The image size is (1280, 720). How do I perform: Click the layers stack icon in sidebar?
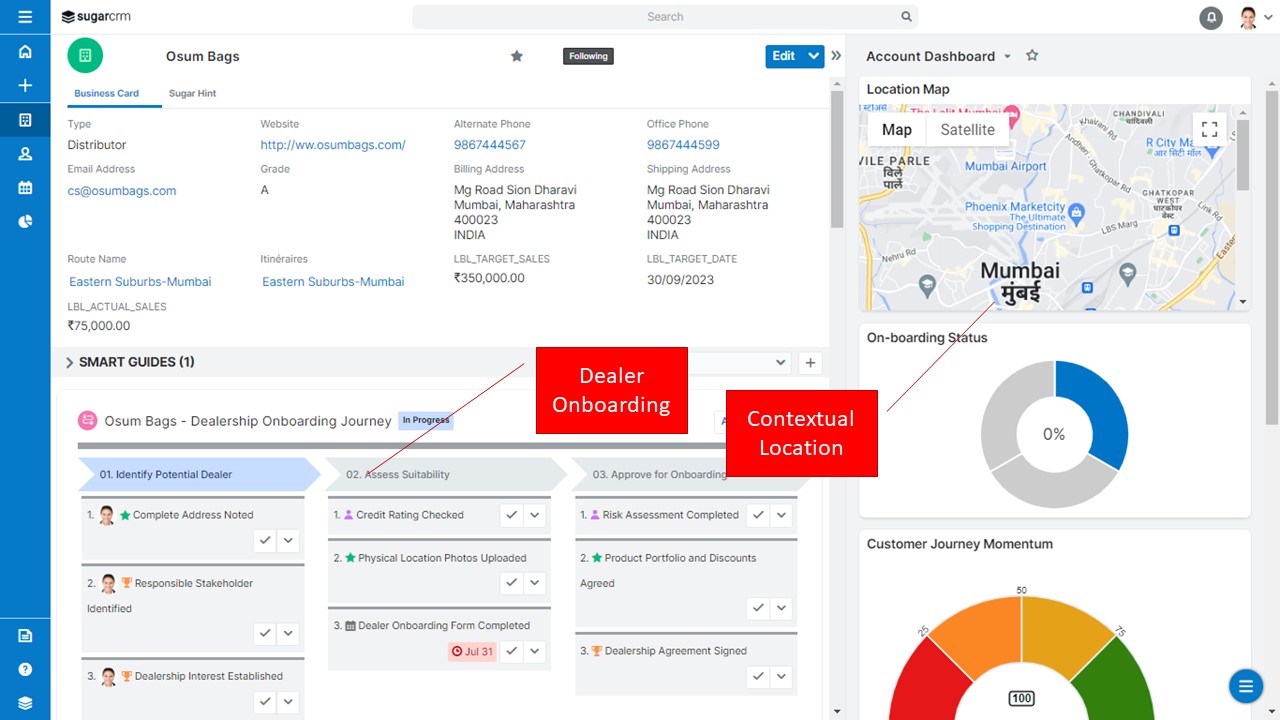25,704
